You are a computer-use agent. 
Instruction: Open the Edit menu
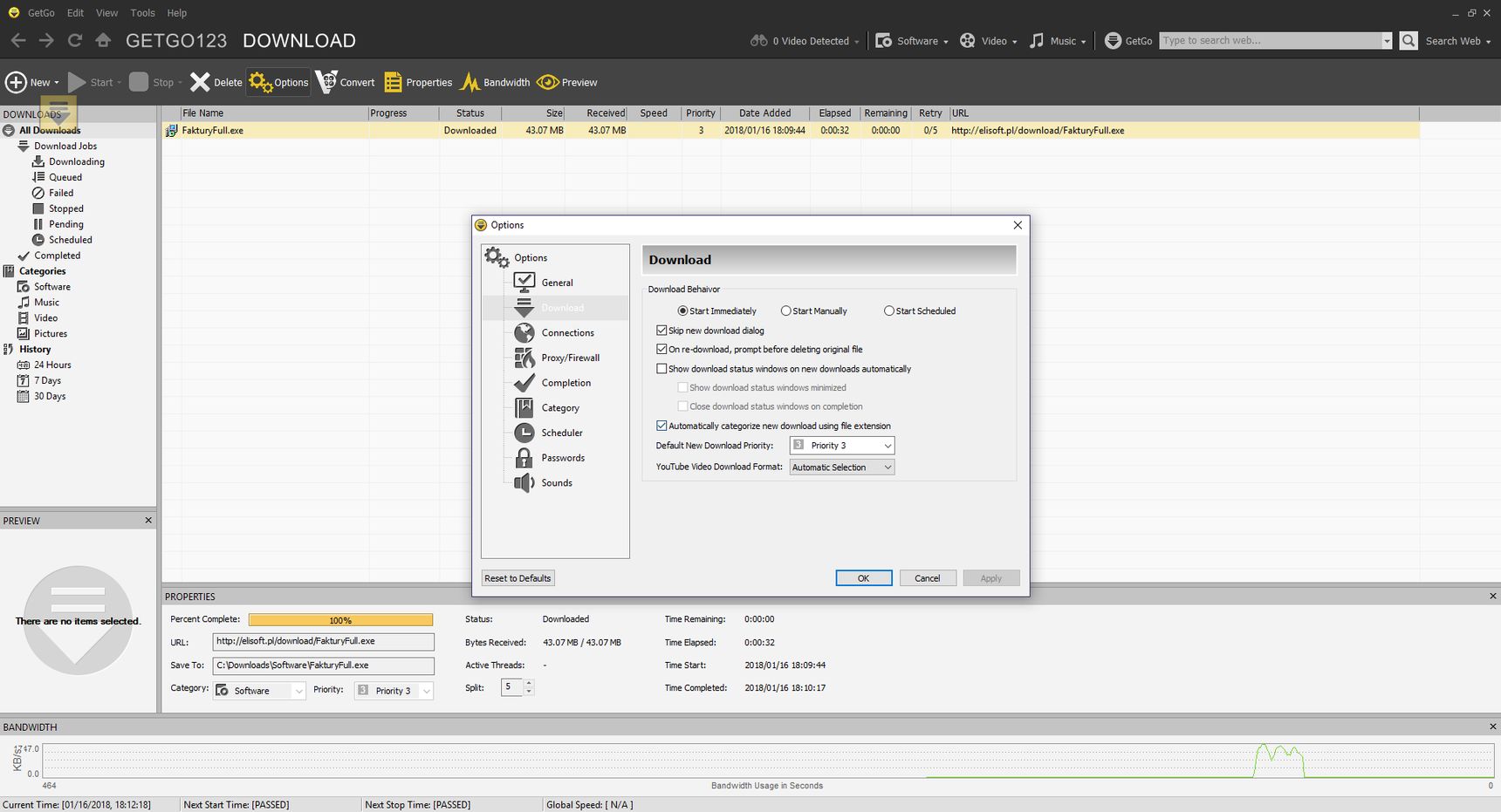pyautogui.click(x=76, y=13)
